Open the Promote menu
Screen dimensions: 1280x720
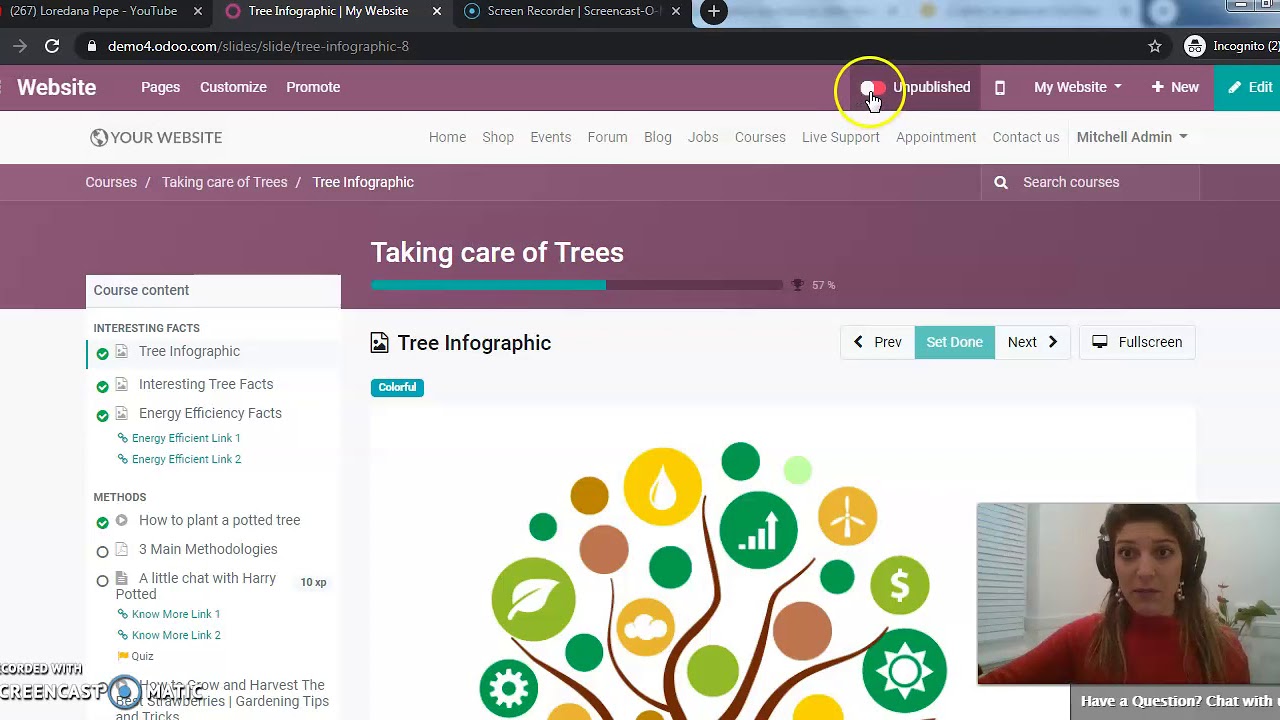[313, 87]
